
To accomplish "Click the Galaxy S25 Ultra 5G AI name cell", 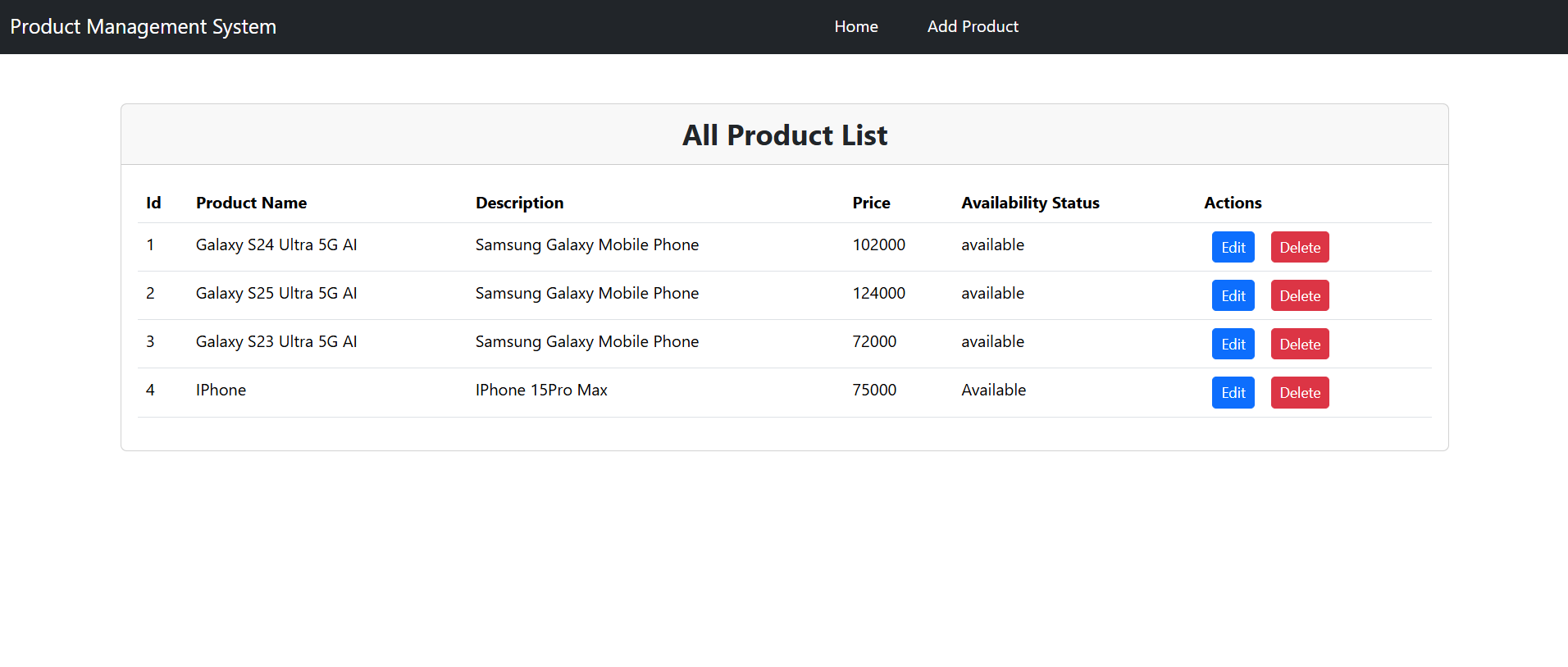I will pyautogui.click(x=276, y=293).
